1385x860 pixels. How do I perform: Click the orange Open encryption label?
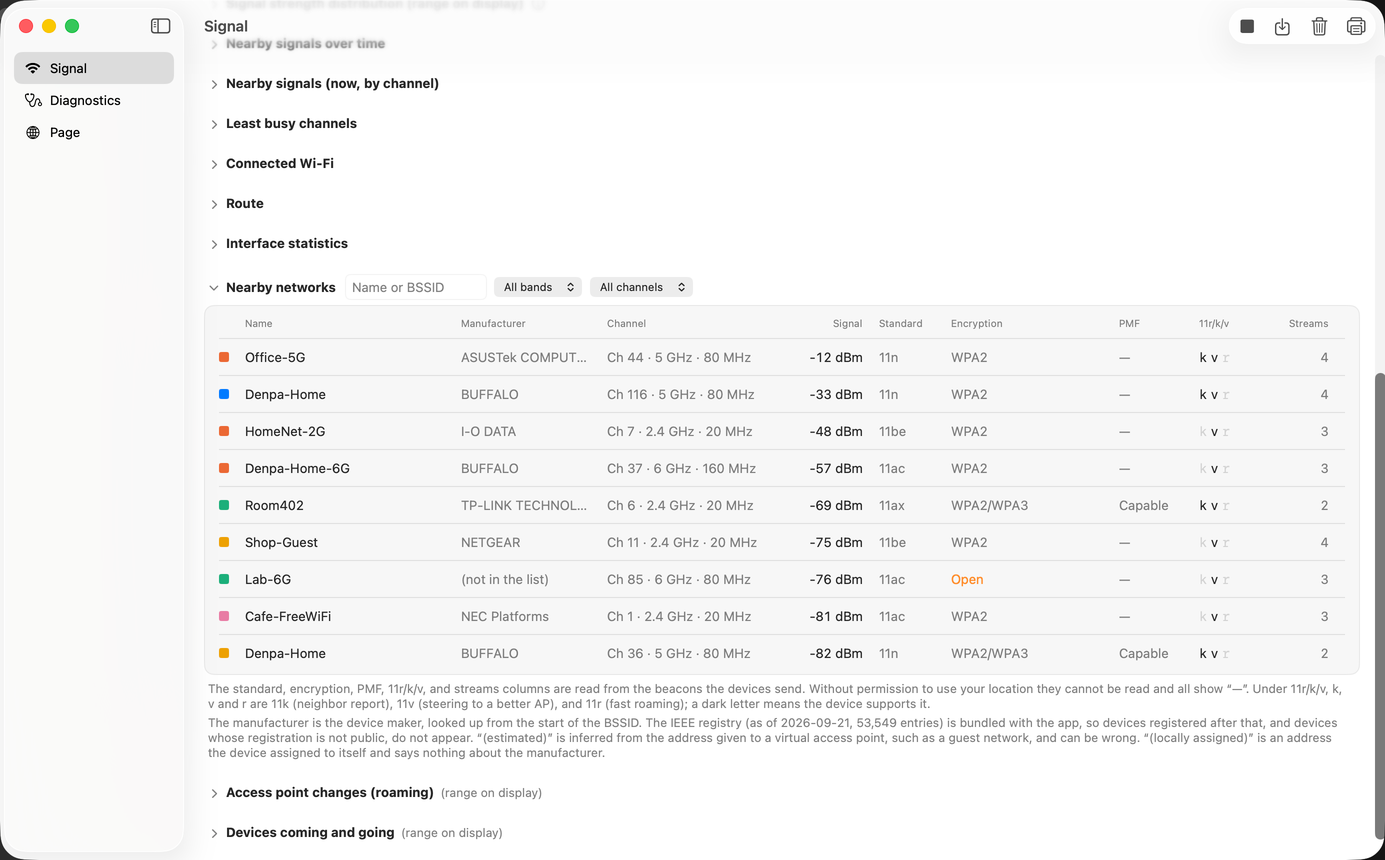[967, 579]
